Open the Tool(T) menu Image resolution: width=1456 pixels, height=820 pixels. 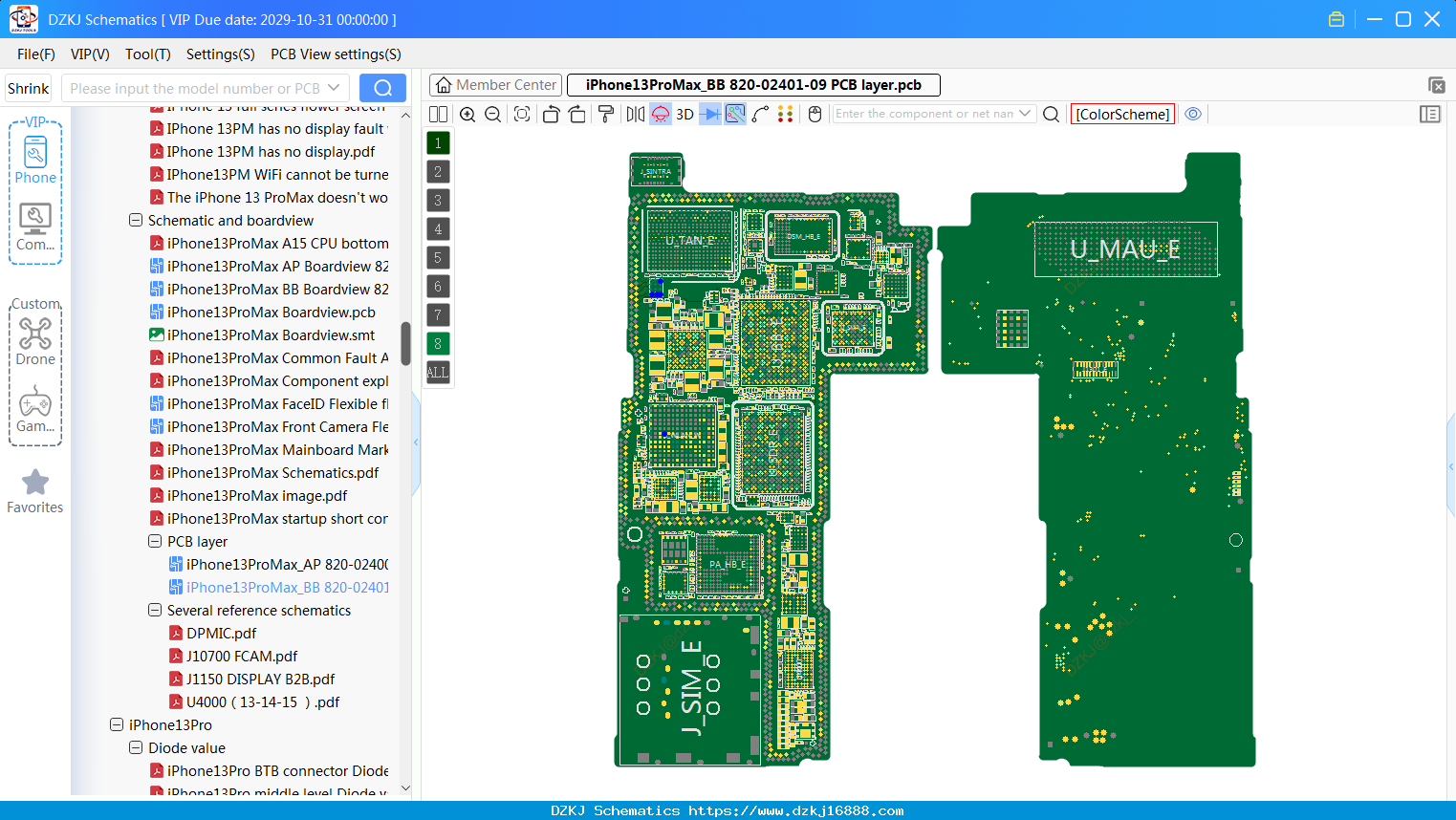(148, 54)
